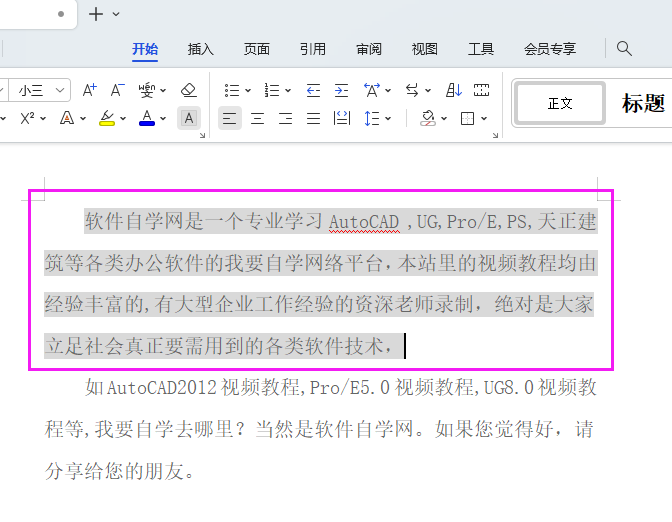
Task: Click the increase indent icon
Action: [x=341, y=90]
